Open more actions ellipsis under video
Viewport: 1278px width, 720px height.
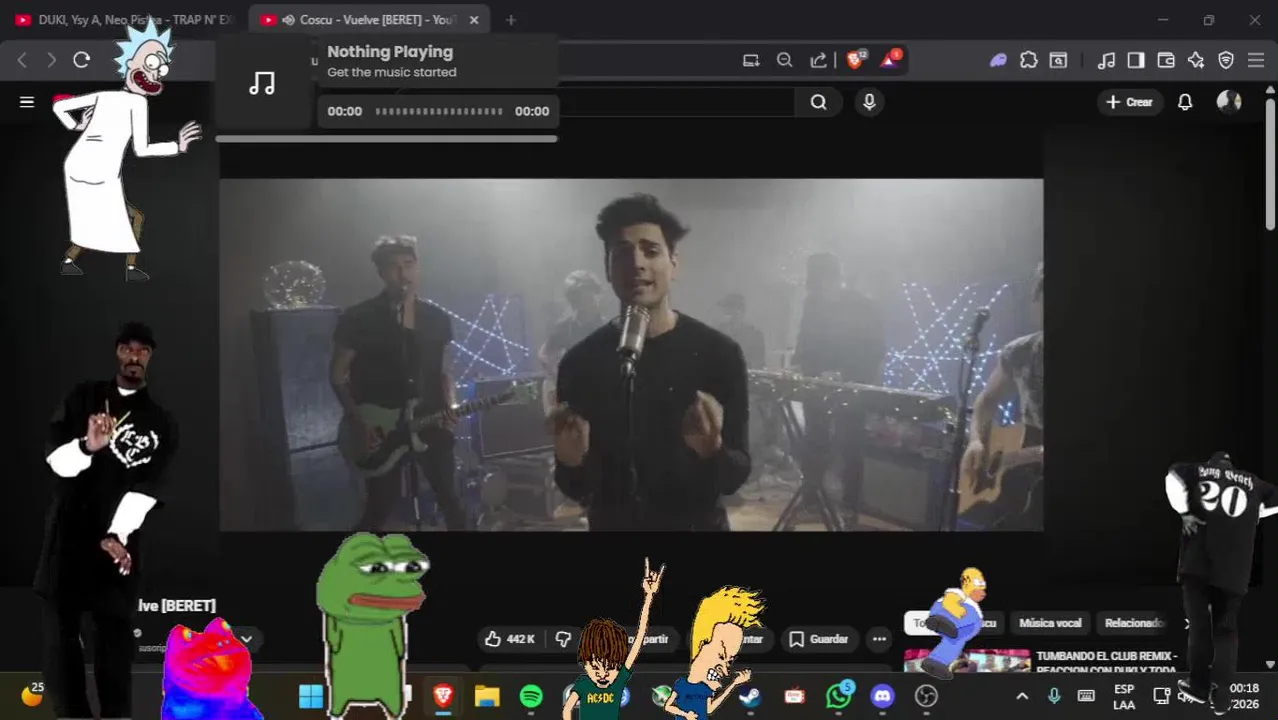(879, 639)
